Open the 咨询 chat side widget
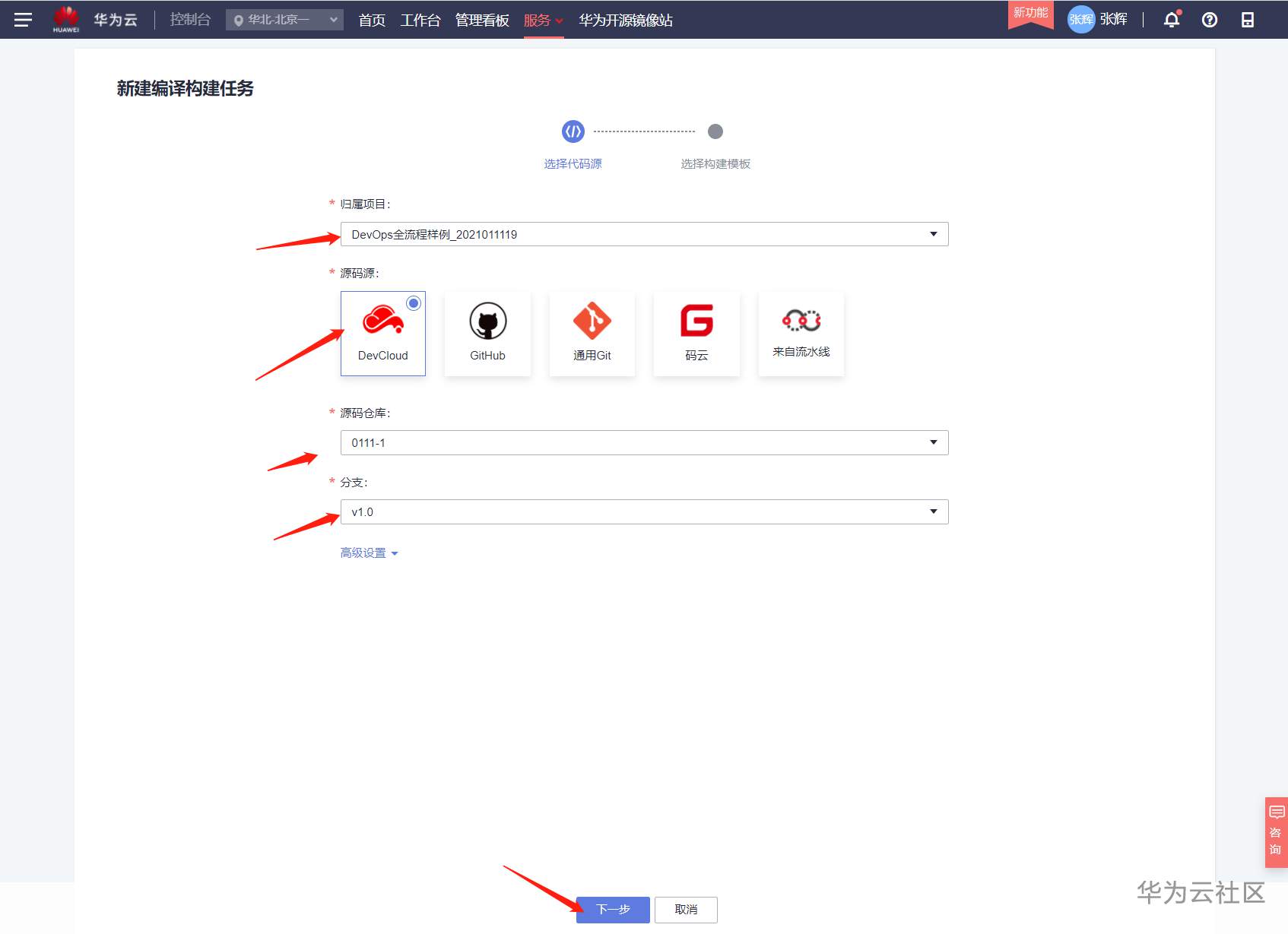 tap(1276, 832)
